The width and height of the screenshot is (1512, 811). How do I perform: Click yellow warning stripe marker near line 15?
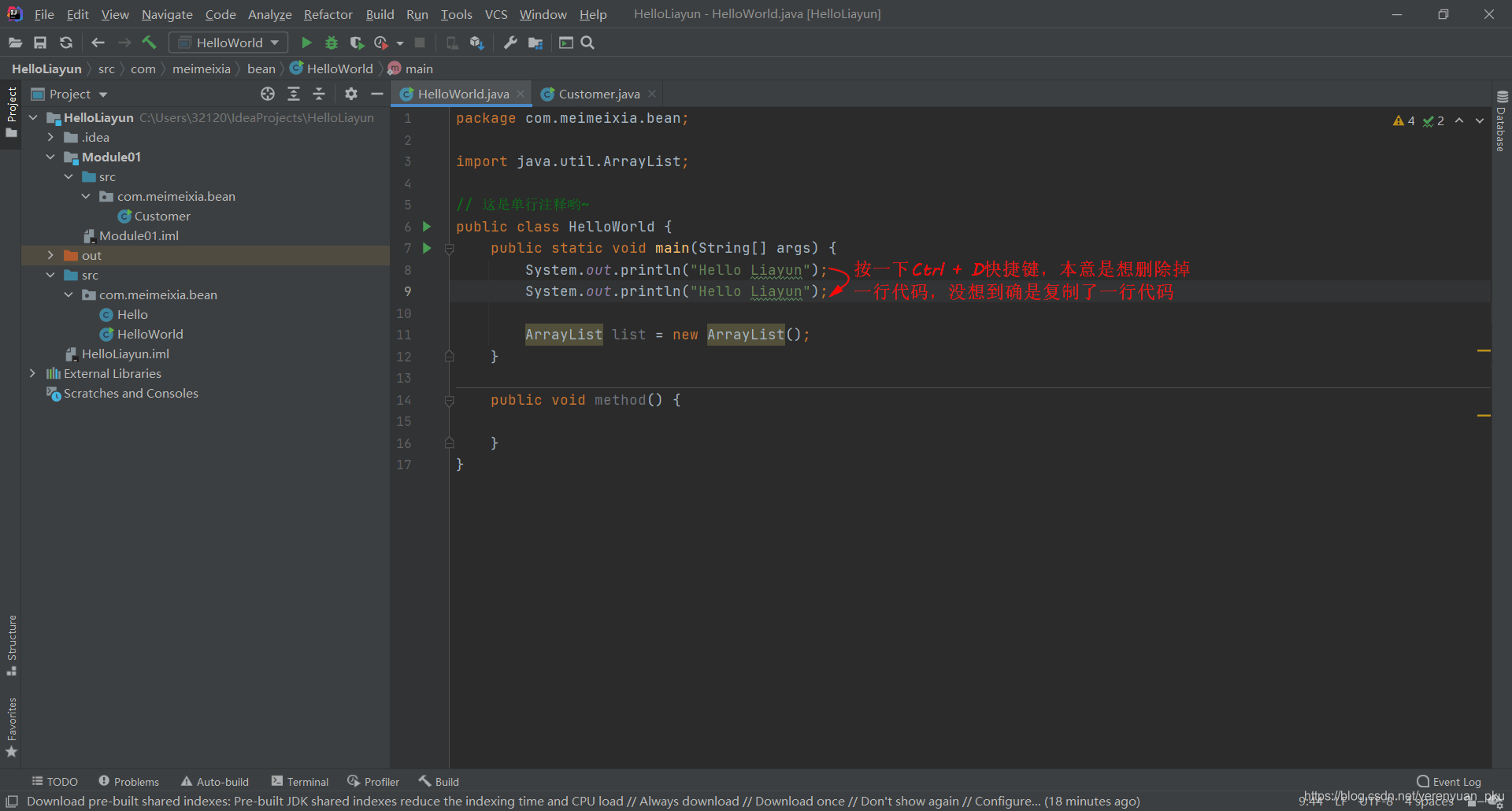point(1484,415)
